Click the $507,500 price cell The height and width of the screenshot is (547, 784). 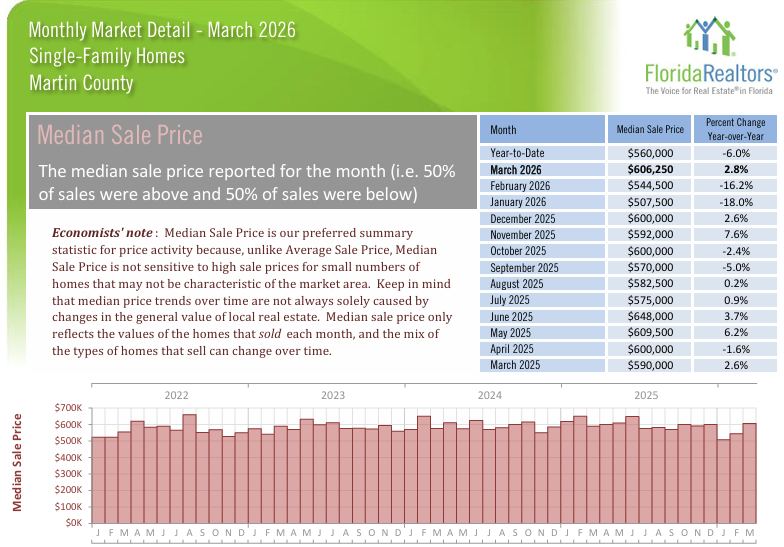point(650,202)
